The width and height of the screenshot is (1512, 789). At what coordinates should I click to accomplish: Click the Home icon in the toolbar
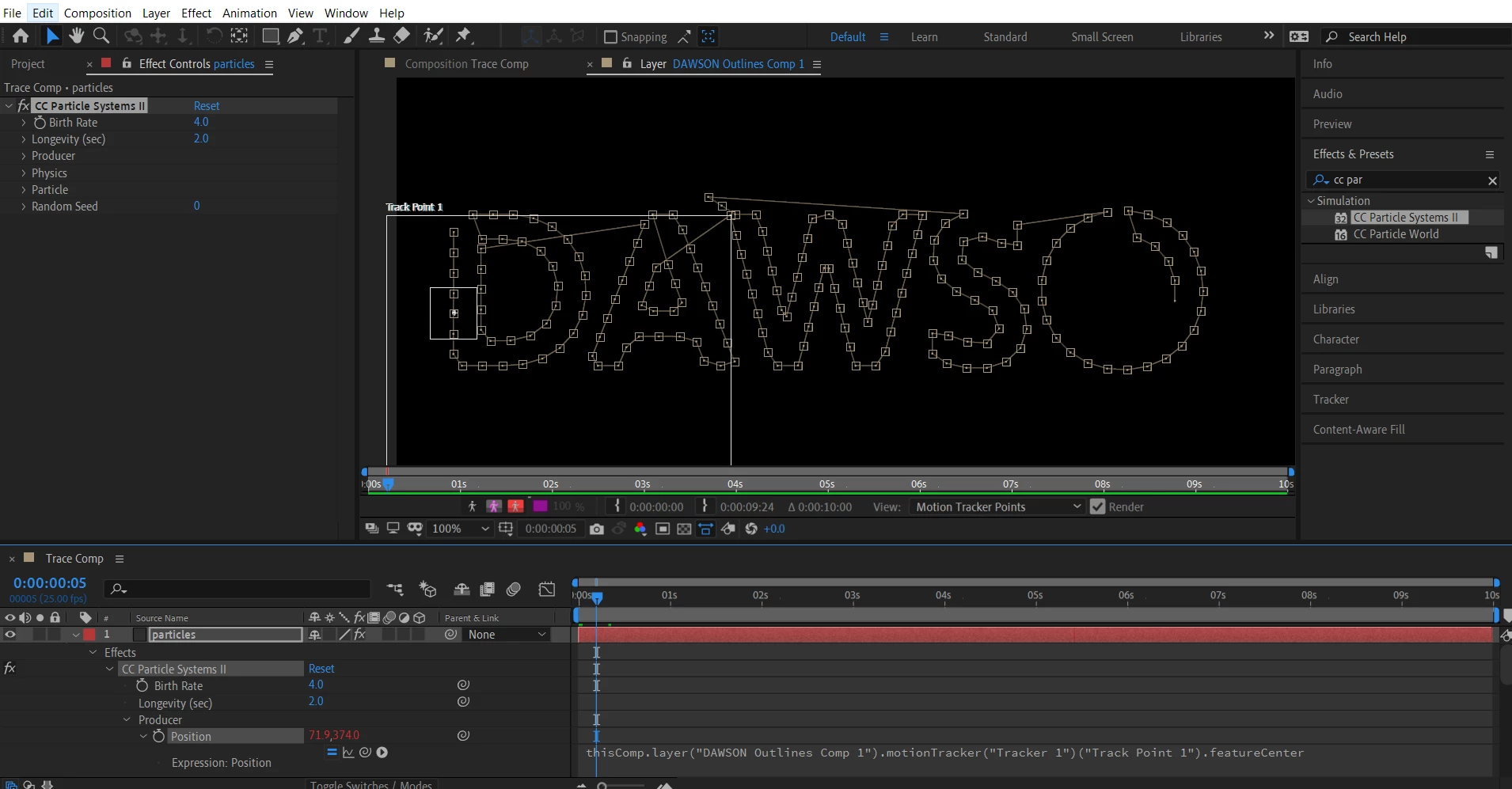[x=21, y=36]
